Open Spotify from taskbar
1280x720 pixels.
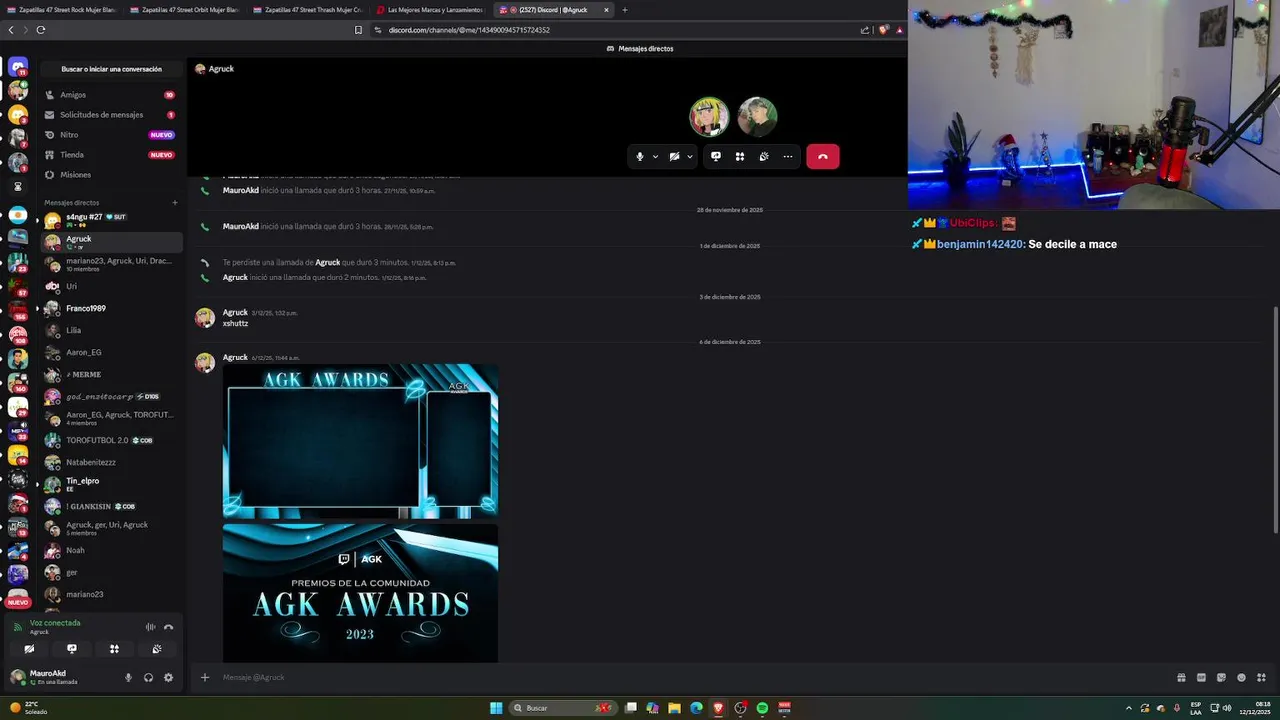(762, 708)
